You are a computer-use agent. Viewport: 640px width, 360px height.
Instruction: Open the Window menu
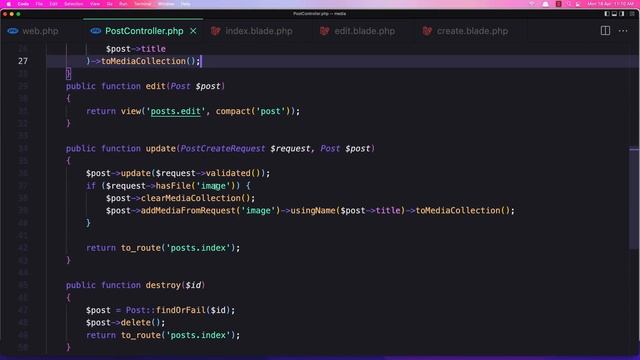point(166,4)
